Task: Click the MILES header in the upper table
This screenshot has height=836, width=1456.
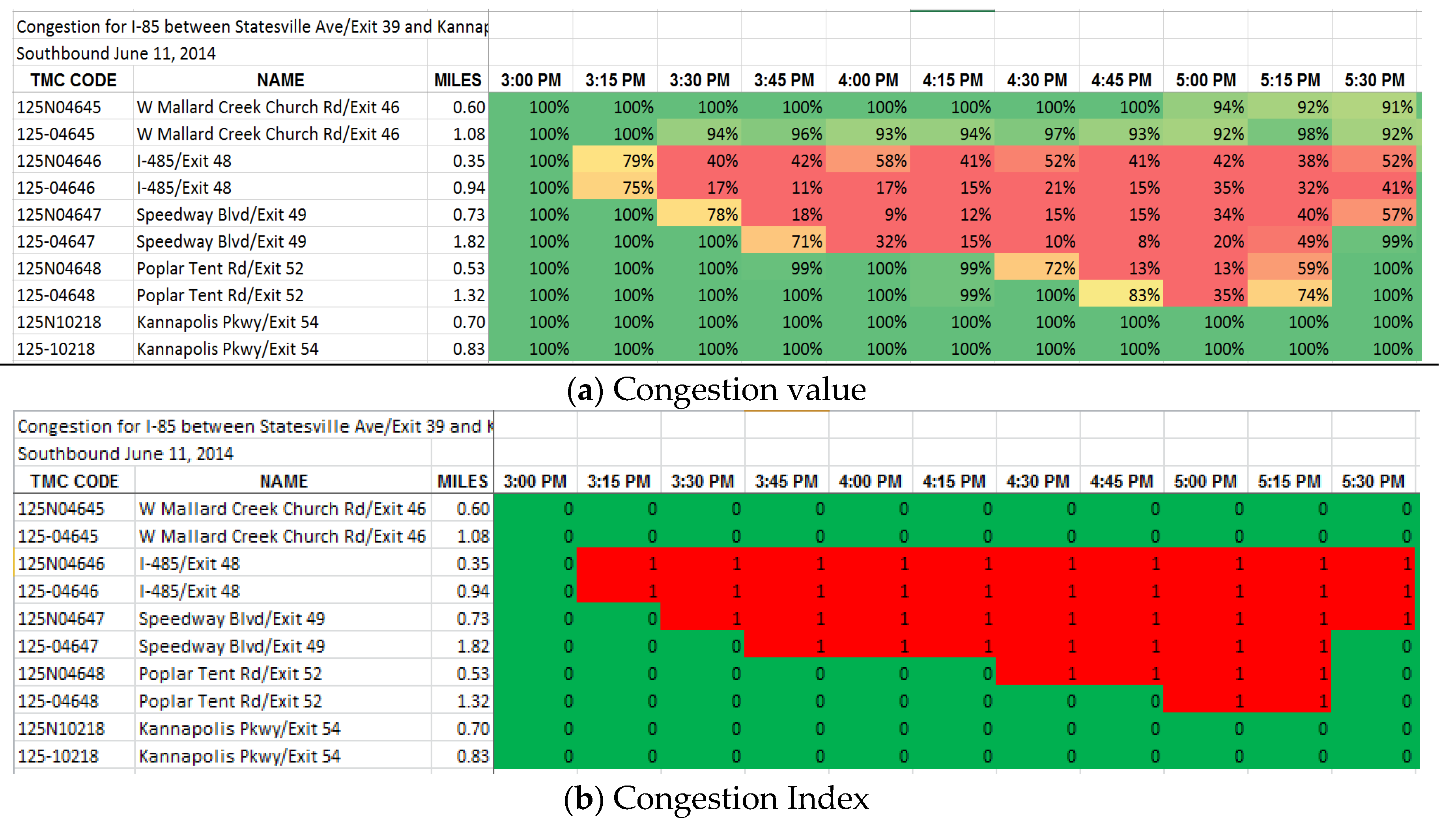Action: point(458,80)
